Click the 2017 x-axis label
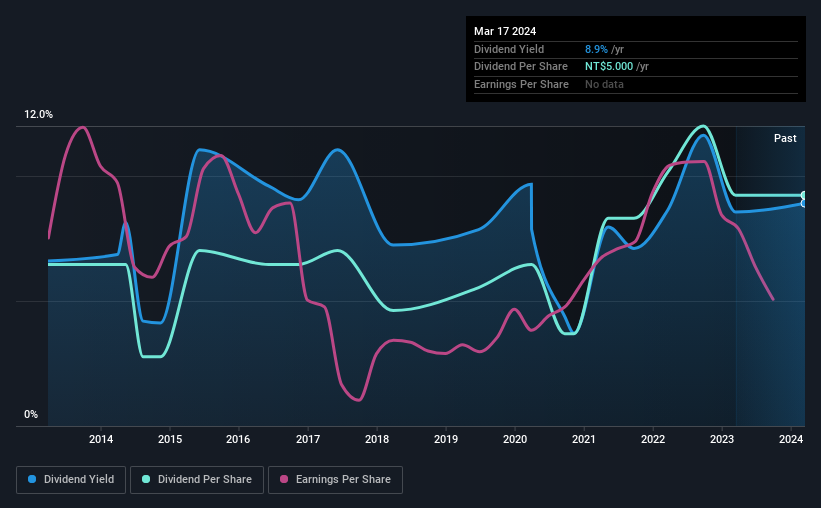Viewport: 821px width, 508px height. click(x=308, y=439)
